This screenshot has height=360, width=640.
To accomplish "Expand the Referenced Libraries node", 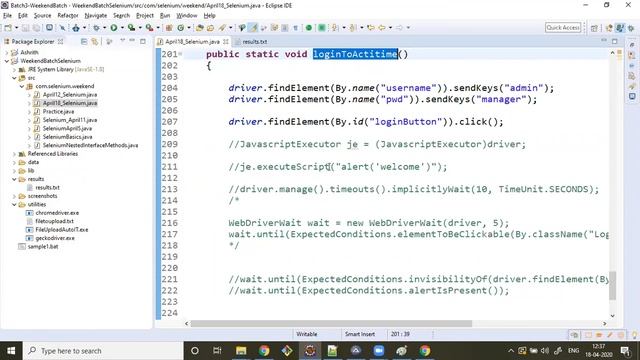I will point(14,154).
